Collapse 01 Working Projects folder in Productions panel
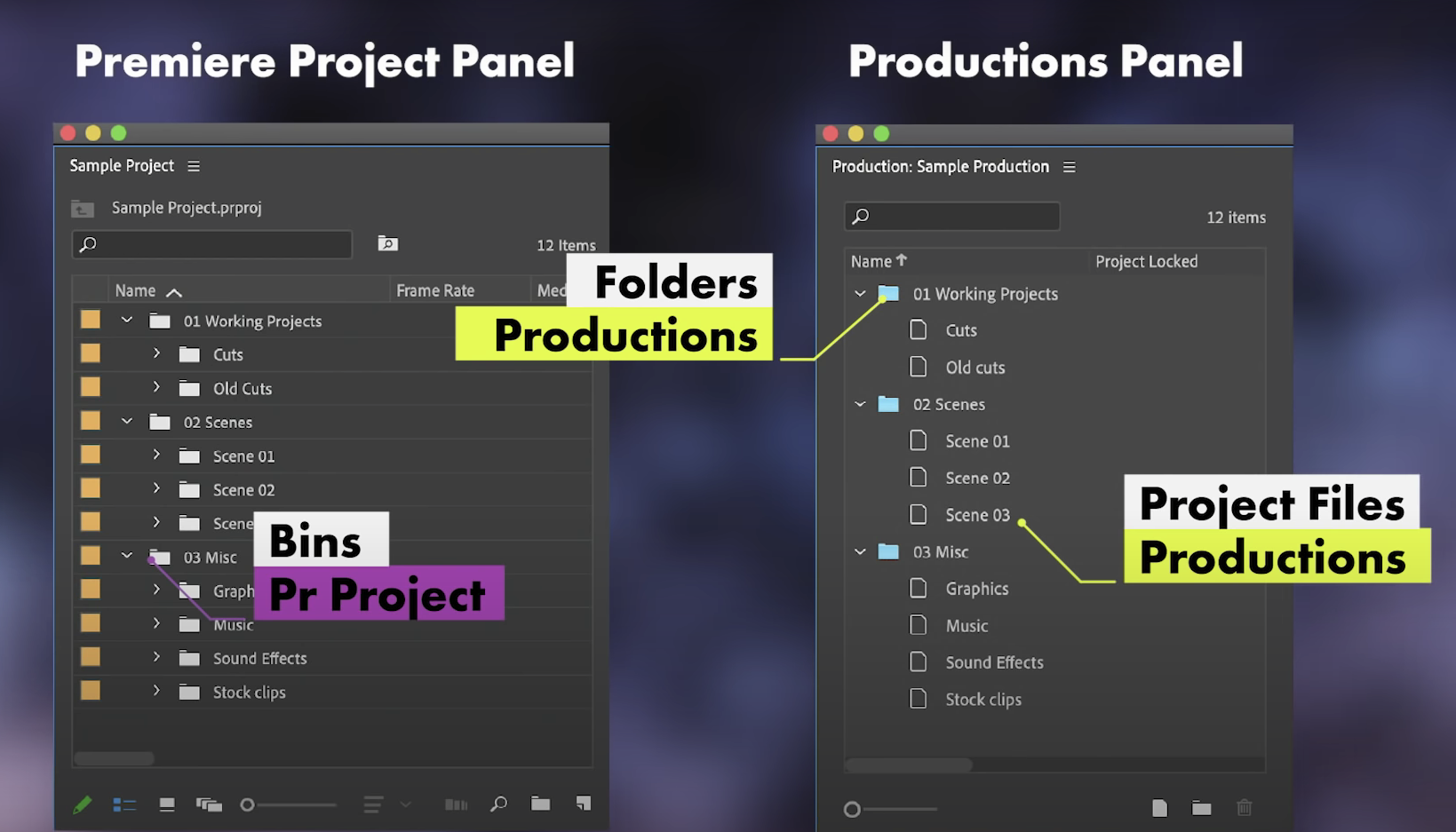Image resolution: width=1456 pixels, height=832 pixels. [x=860, y=294]
